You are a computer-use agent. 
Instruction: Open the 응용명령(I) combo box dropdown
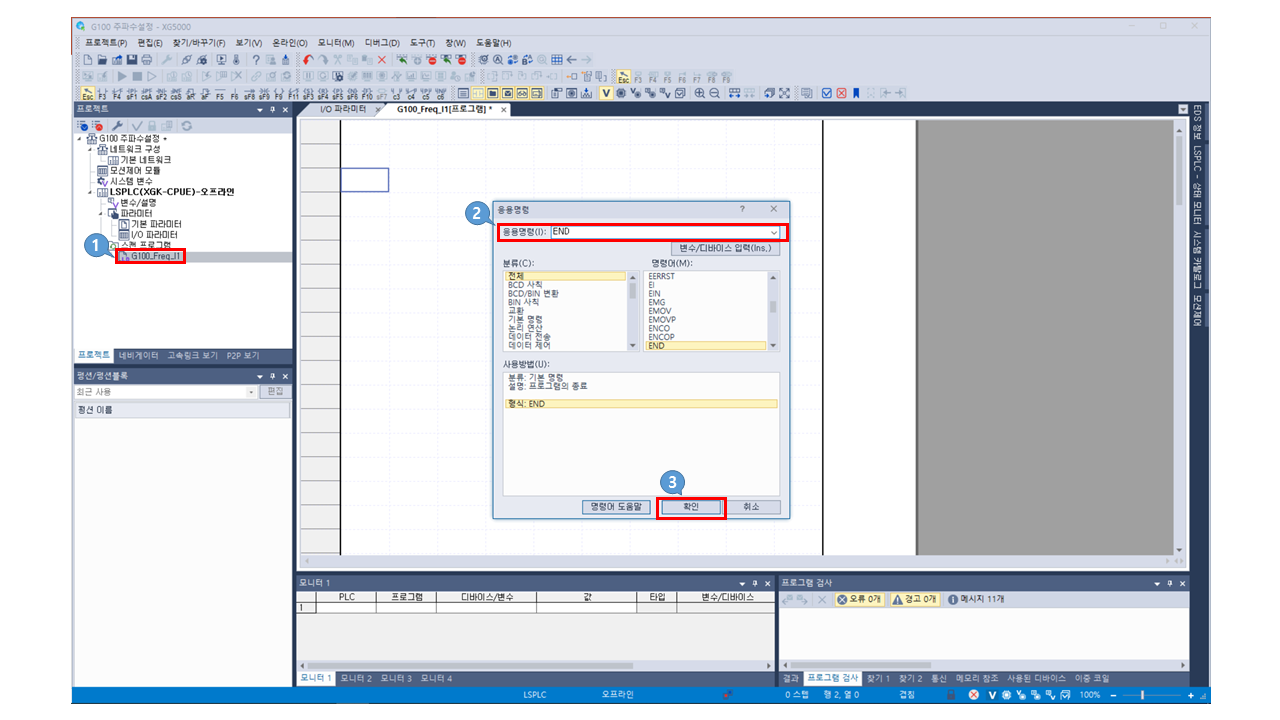pos(775,234)
